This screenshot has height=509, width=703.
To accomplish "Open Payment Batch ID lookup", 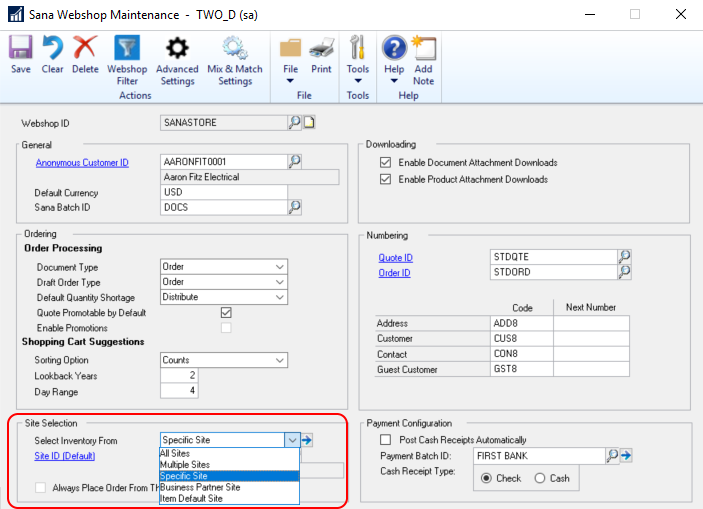I will tap(612, 456).
